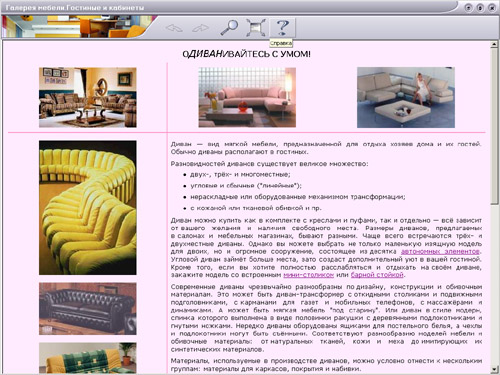Click the scrollbar down arrow

click(494, 369)
